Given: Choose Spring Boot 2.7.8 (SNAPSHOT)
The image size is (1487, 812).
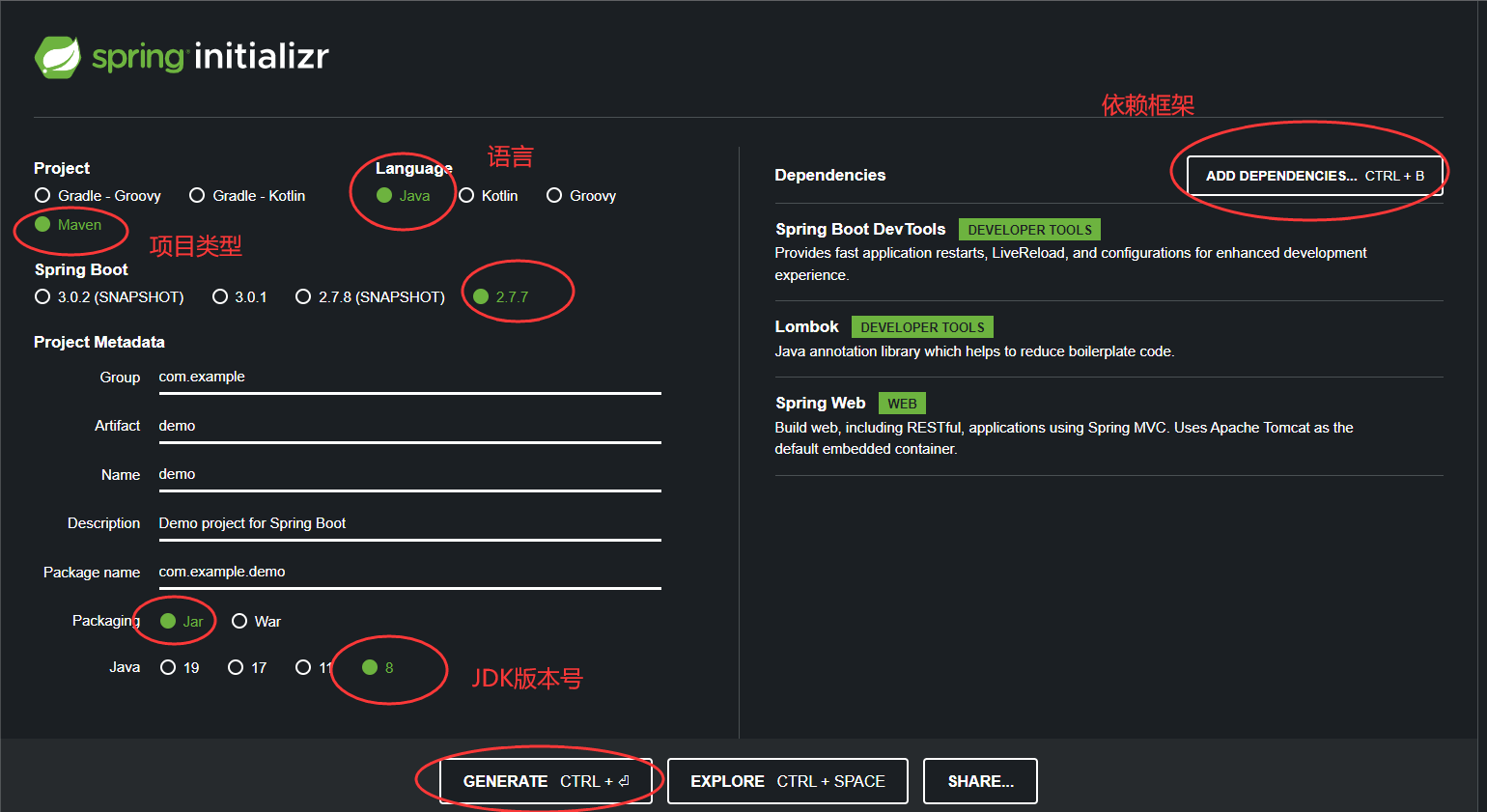Looking at the screenshot, I should click(371, 297).
